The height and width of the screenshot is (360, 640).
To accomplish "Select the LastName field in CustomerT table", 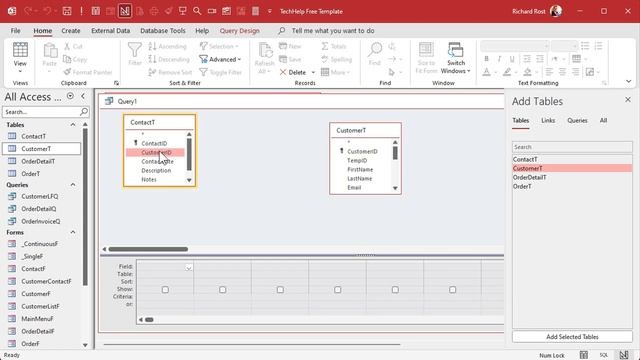I will [360, 178].
